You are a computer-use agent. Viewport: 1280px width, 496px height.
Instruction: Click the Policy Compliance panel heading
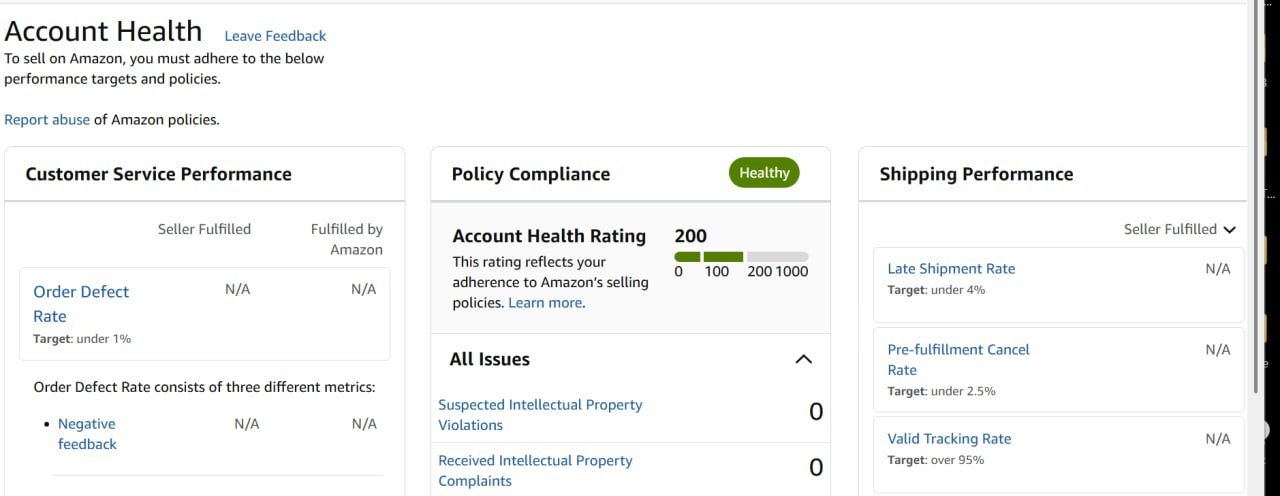(x=530, y=174)
